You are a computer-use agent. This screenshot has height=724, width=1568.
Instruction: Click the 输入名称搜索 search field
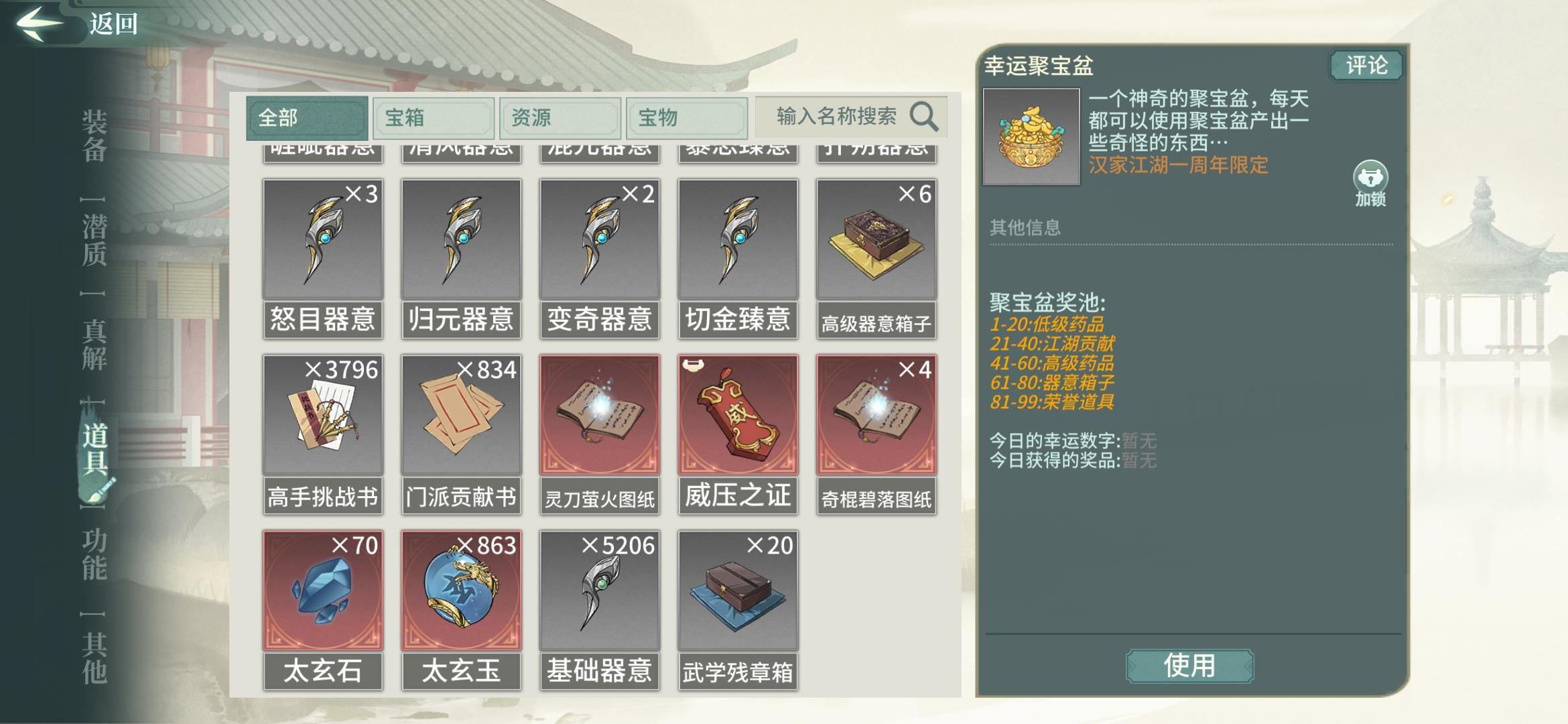pos(851,117)
